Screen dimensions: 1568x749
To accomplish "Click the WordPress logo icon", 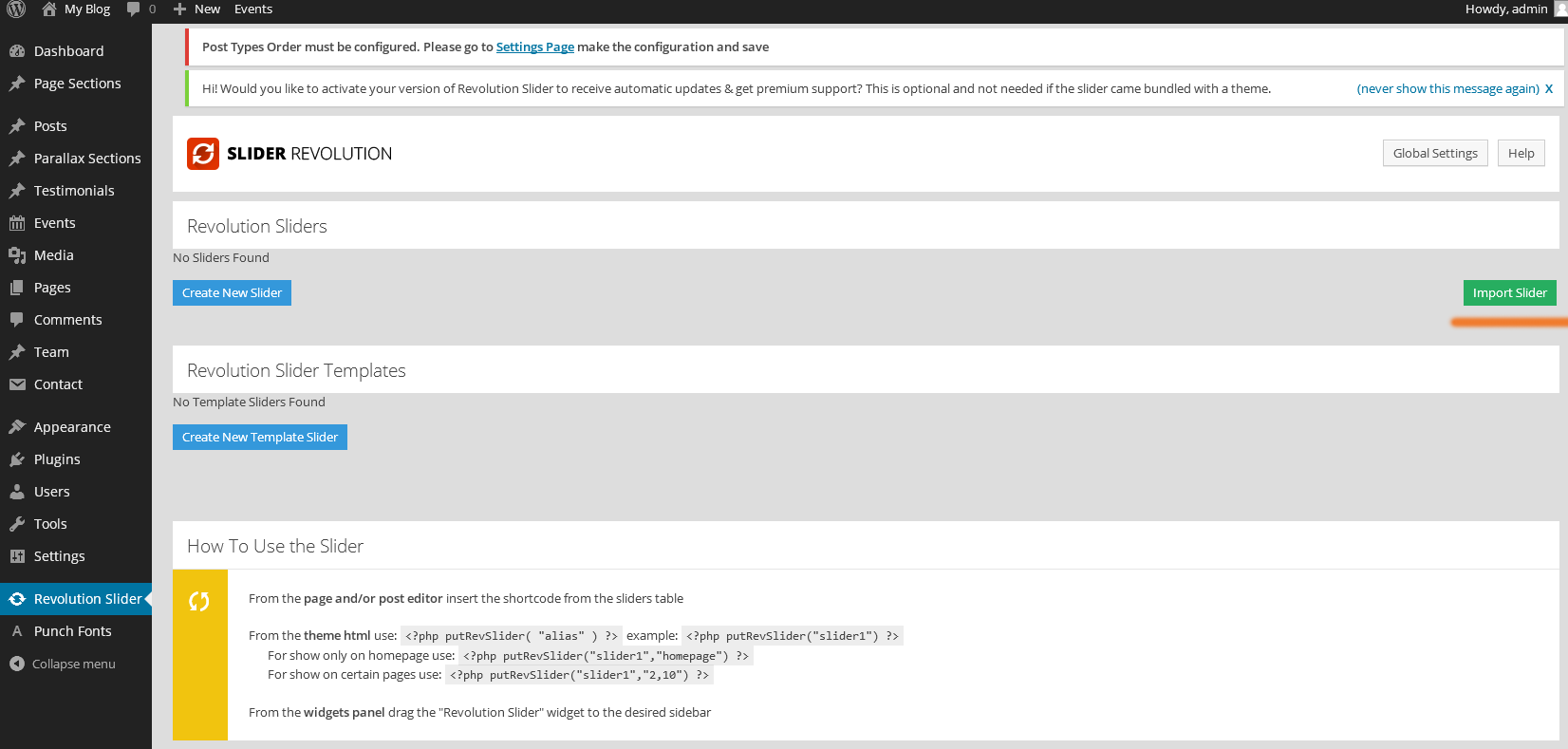I will click(16, 9).
